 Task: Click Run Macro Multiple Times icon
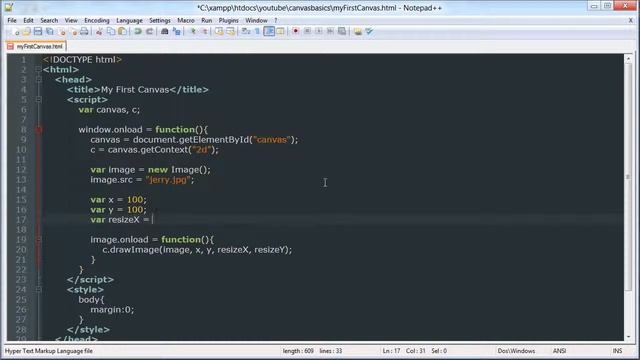[330, 31]
